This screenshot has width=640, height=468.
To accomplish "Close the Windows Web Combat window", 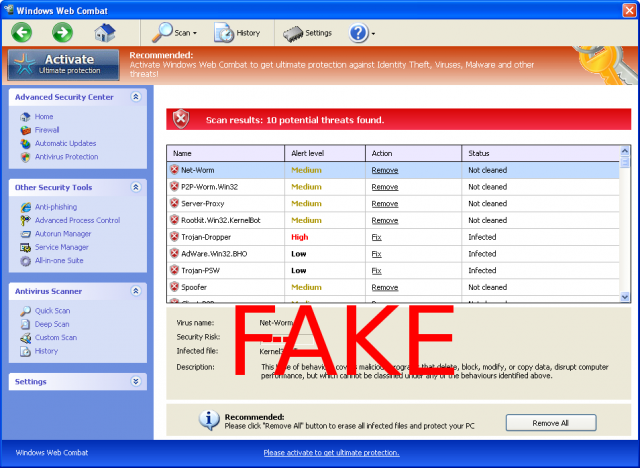I will 629,10.
